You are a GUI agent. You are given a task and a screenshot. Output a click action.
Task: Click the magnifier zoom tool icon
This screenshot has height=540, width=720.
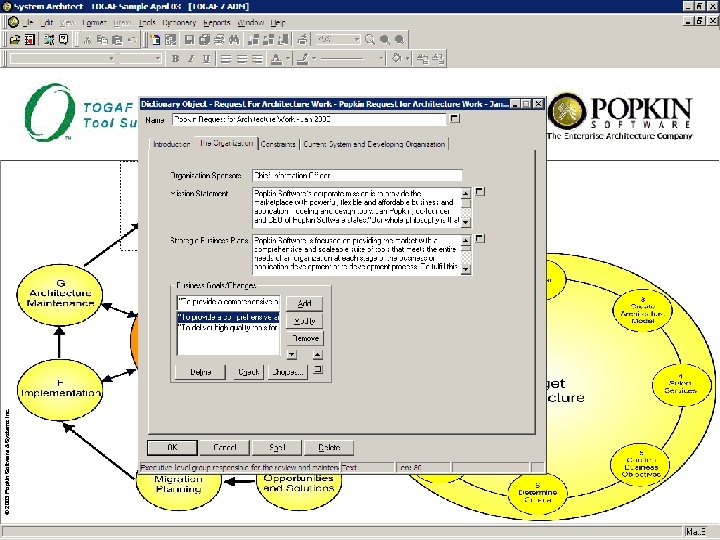pyautogui.click(x=370, y=40)
